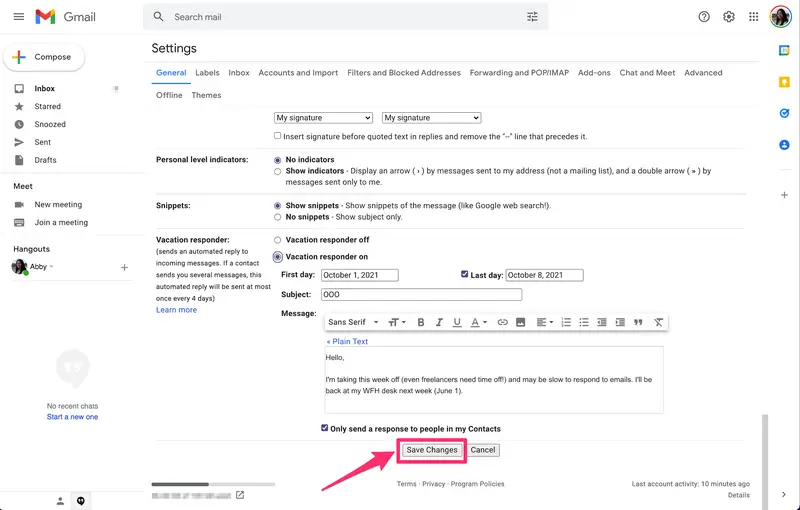This screenshot has width=800, height=510.
Task: Open Hangouts conversations icon at bottom
Action: pos(81,501)
